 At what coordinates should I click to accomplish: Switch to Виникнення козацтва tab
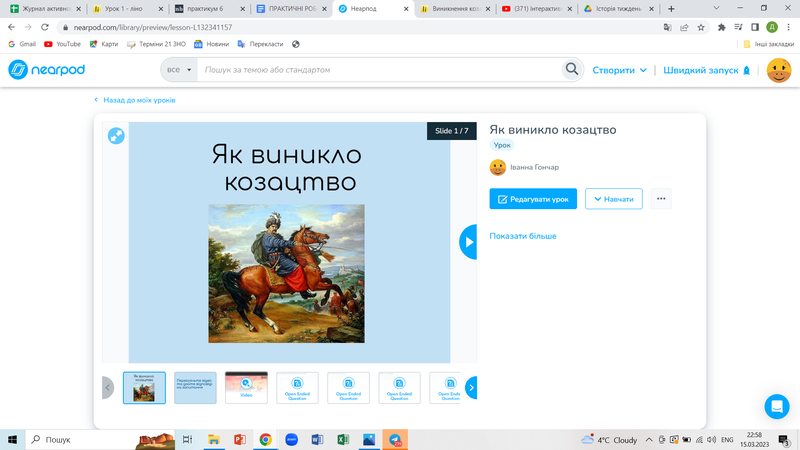coord(455,9)
